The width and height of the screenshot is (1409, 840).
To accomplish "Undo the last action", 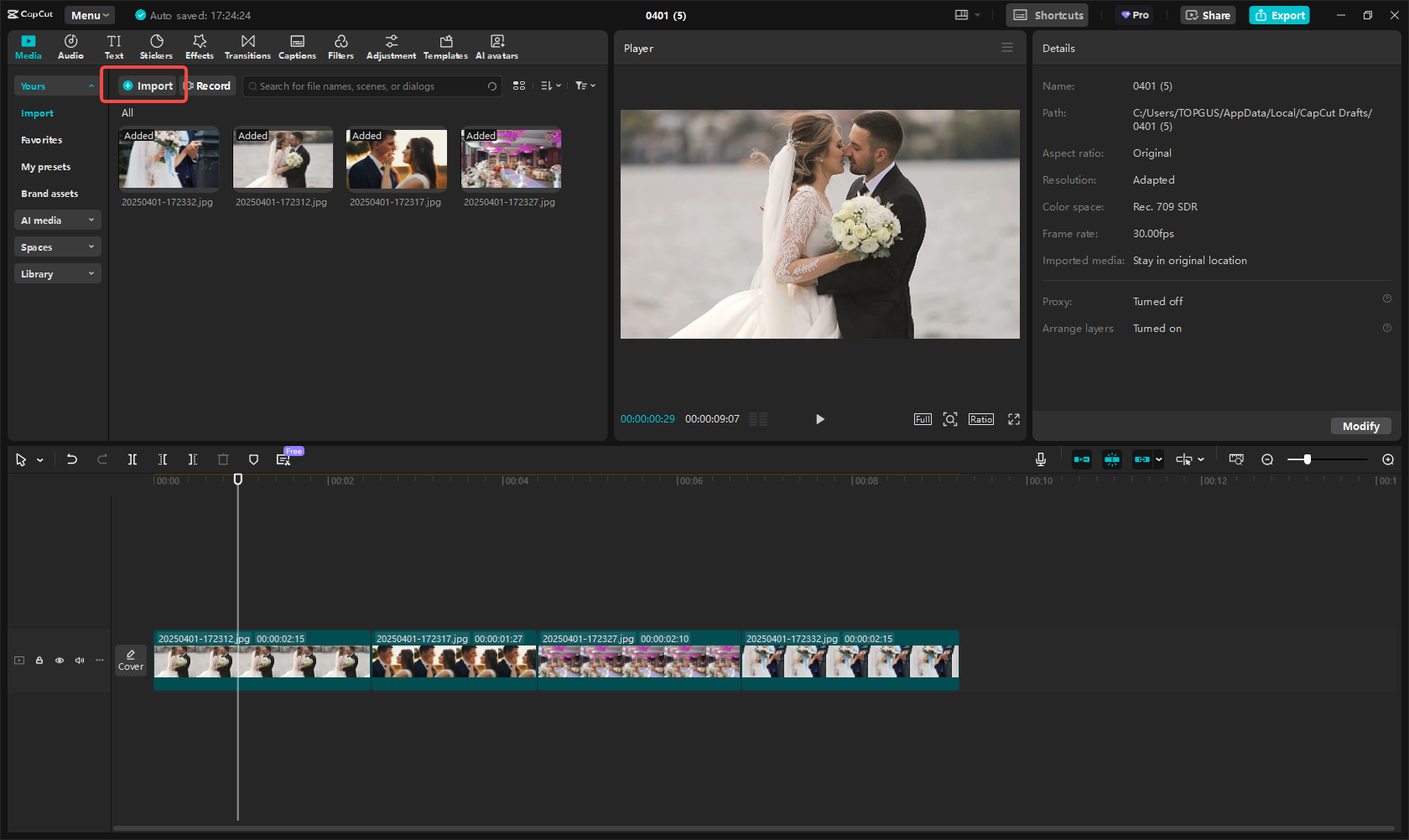I will tap(71, 459).
